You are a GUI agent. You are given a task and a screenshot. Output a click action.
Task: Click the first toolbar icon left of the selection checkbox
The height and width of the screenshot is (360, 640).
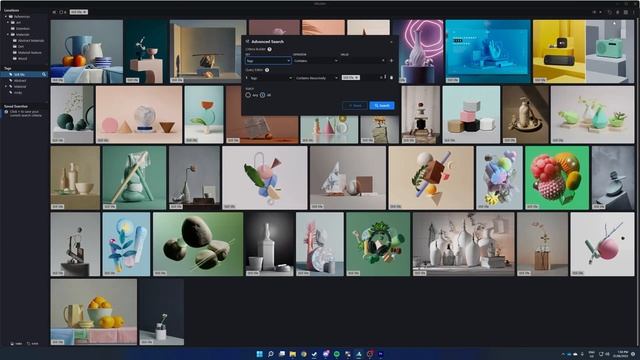54,12
